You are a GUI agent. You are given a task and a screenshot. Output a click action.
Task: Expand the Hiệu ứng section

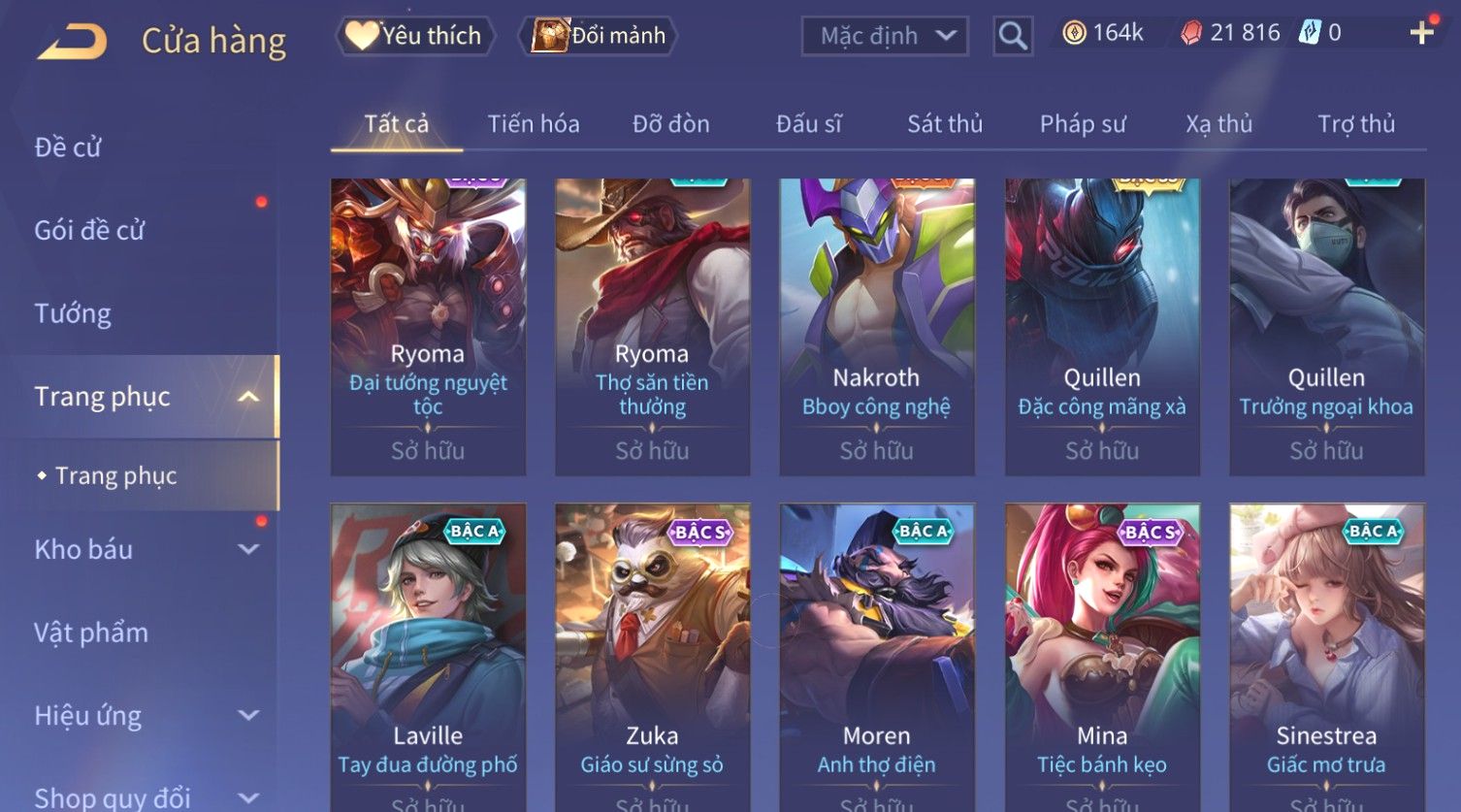(248, 716)
